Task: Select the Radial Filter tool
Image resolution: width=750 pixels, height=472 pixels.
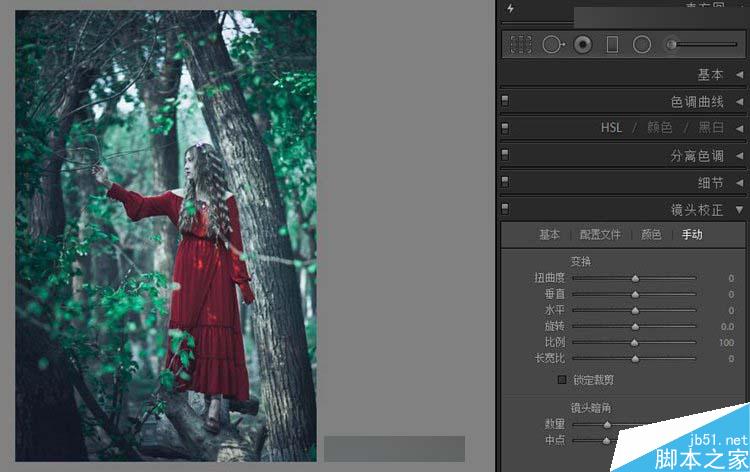Action: [642, 44]
